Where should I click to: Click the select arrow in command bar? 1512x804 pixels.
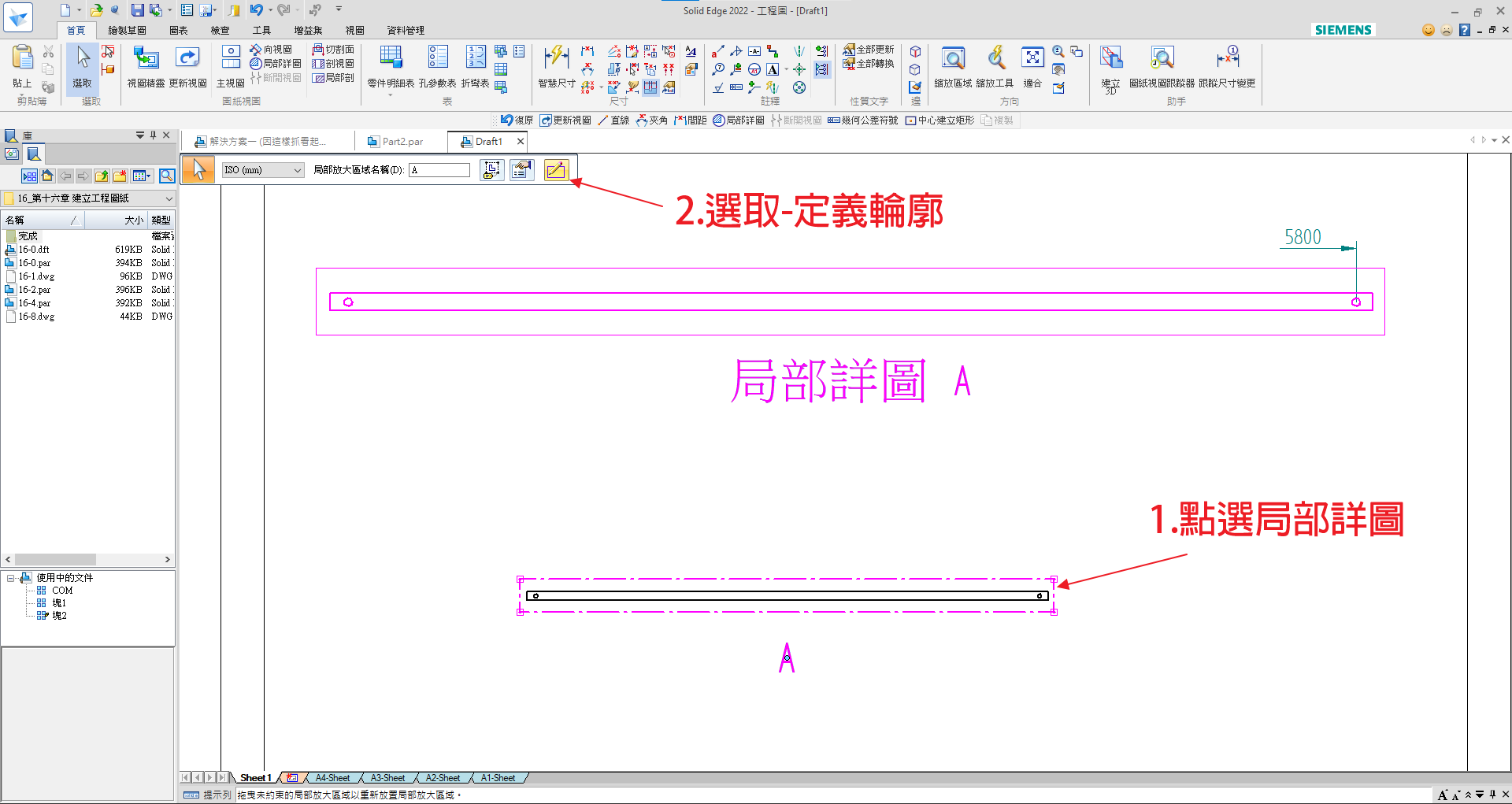coord(198,169)
